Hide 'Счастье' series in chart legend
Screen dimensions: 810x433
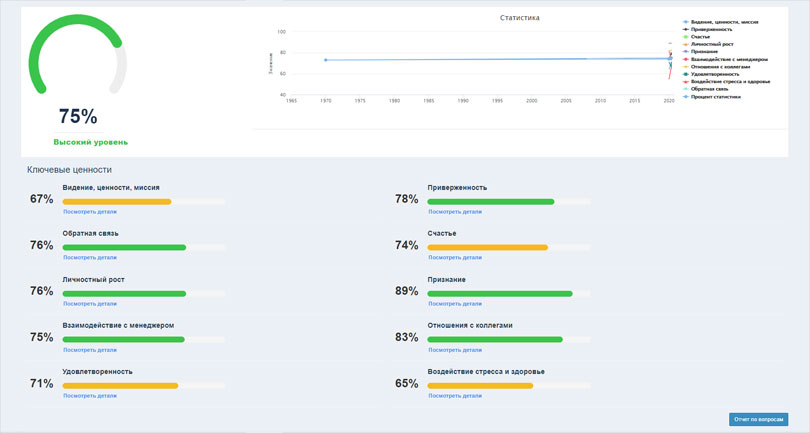[686, 37]
